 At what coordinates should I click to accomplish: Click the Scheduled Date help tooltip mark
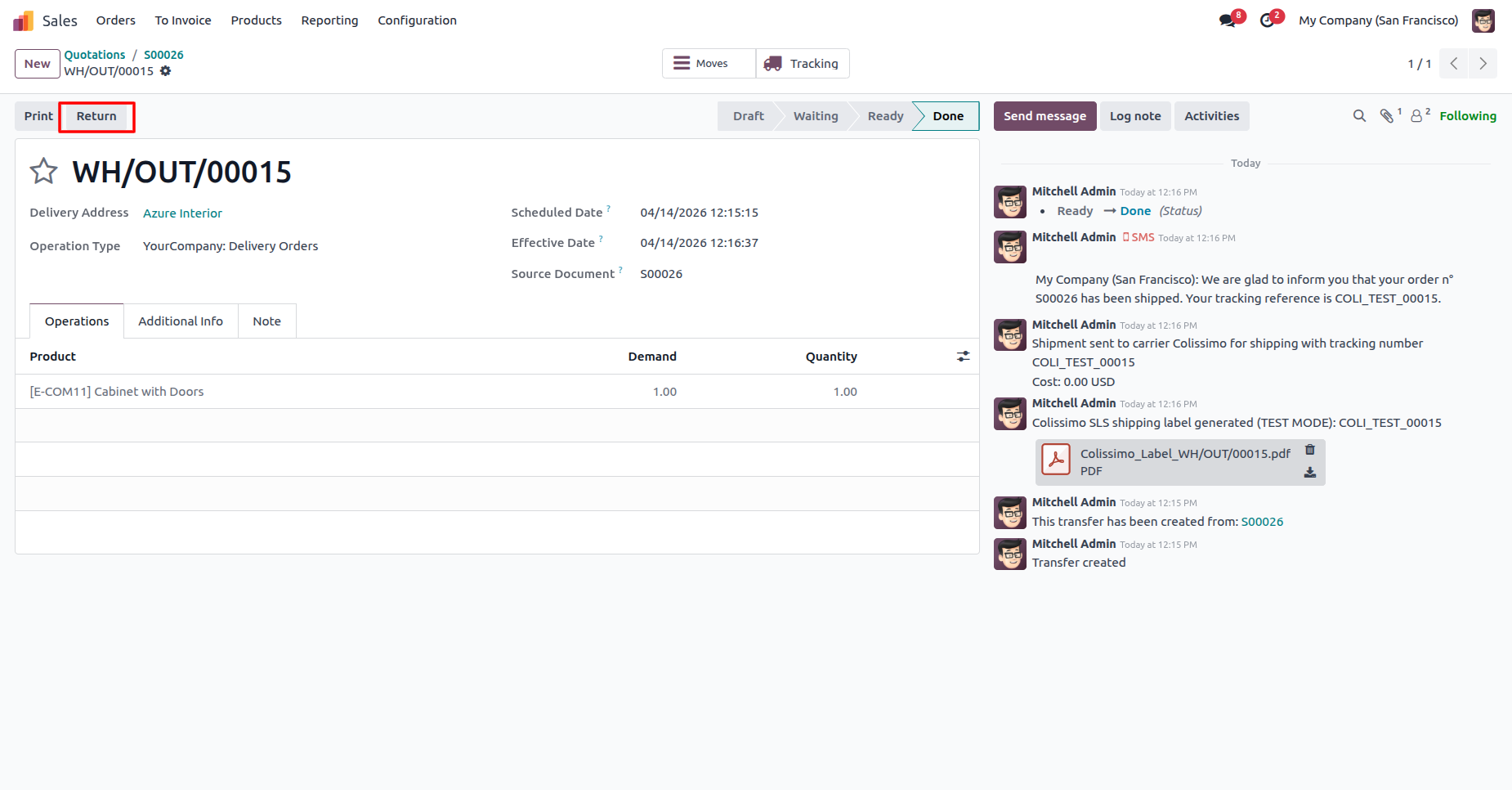point(609,209)
